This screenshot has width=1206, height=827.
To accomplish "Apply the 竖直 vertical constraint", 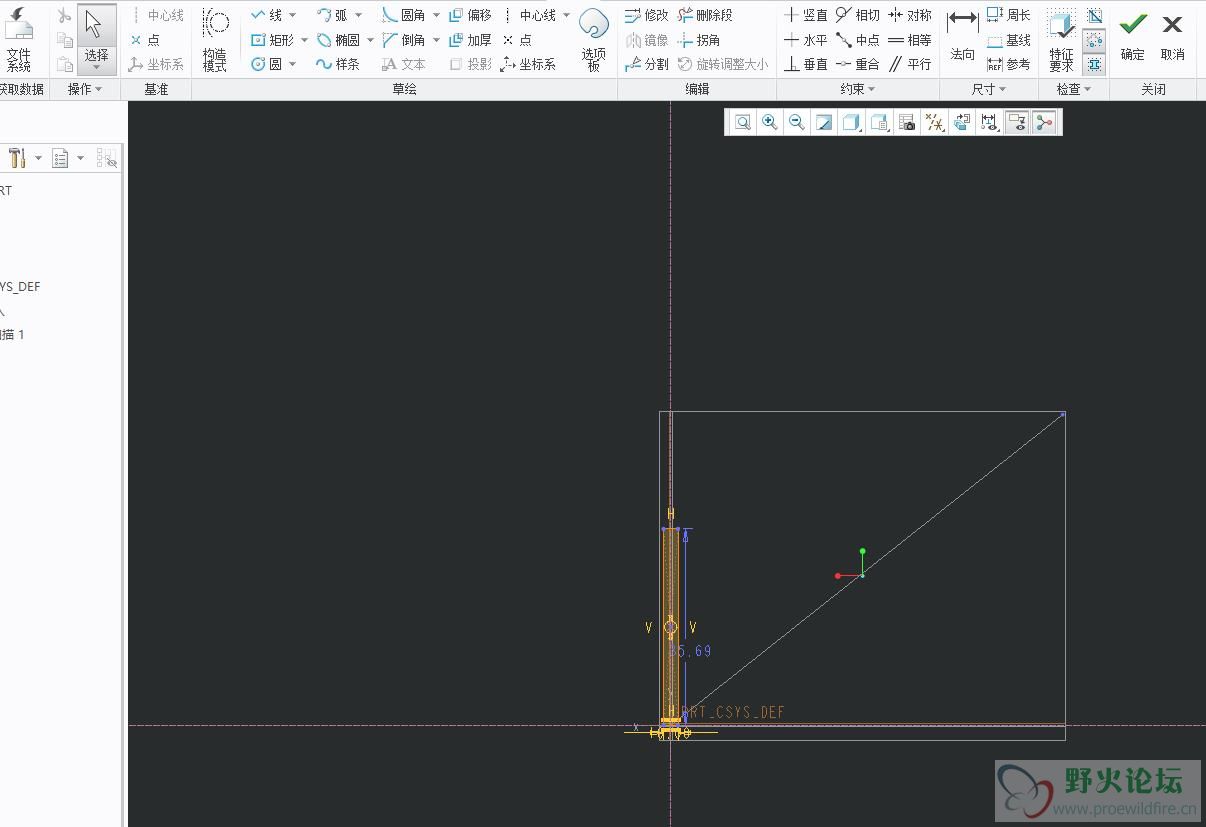I will pyautogui.click(x=806, y=15).
